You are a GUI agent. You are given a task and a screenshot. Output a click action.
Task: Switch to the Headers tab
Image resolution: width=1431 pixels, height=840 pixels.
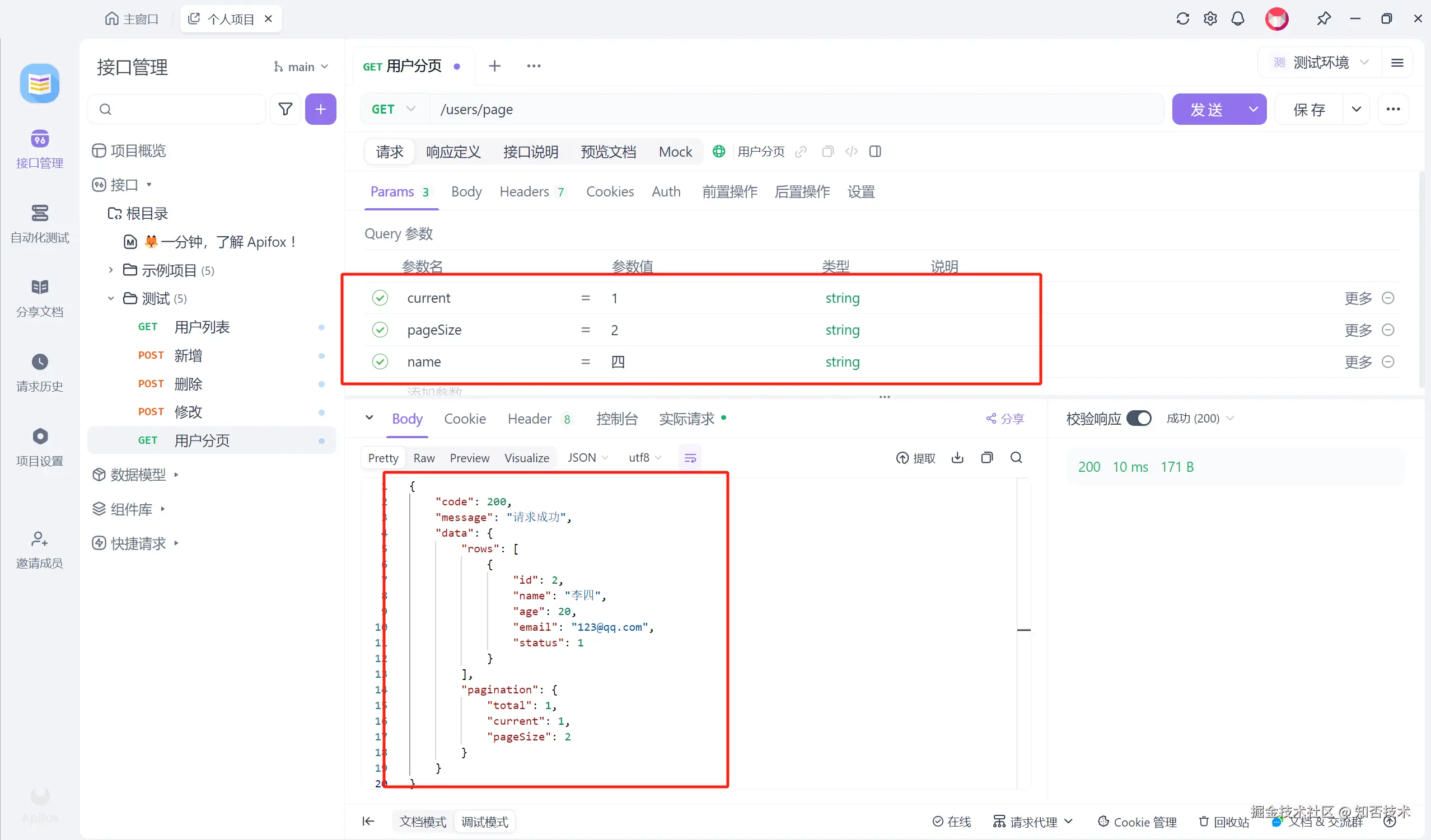pyautogui.click(x=524, y=192)
